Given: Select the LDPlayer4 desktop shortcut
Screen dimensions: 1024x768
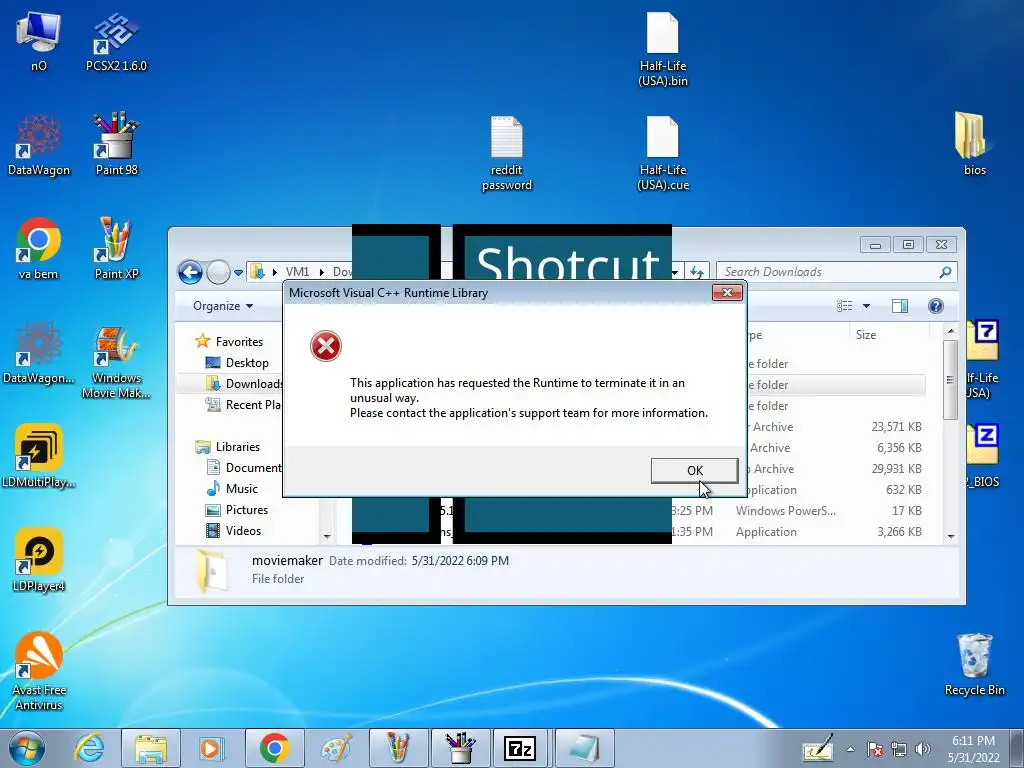Looking at the screenshot, I should coord(39,560).
